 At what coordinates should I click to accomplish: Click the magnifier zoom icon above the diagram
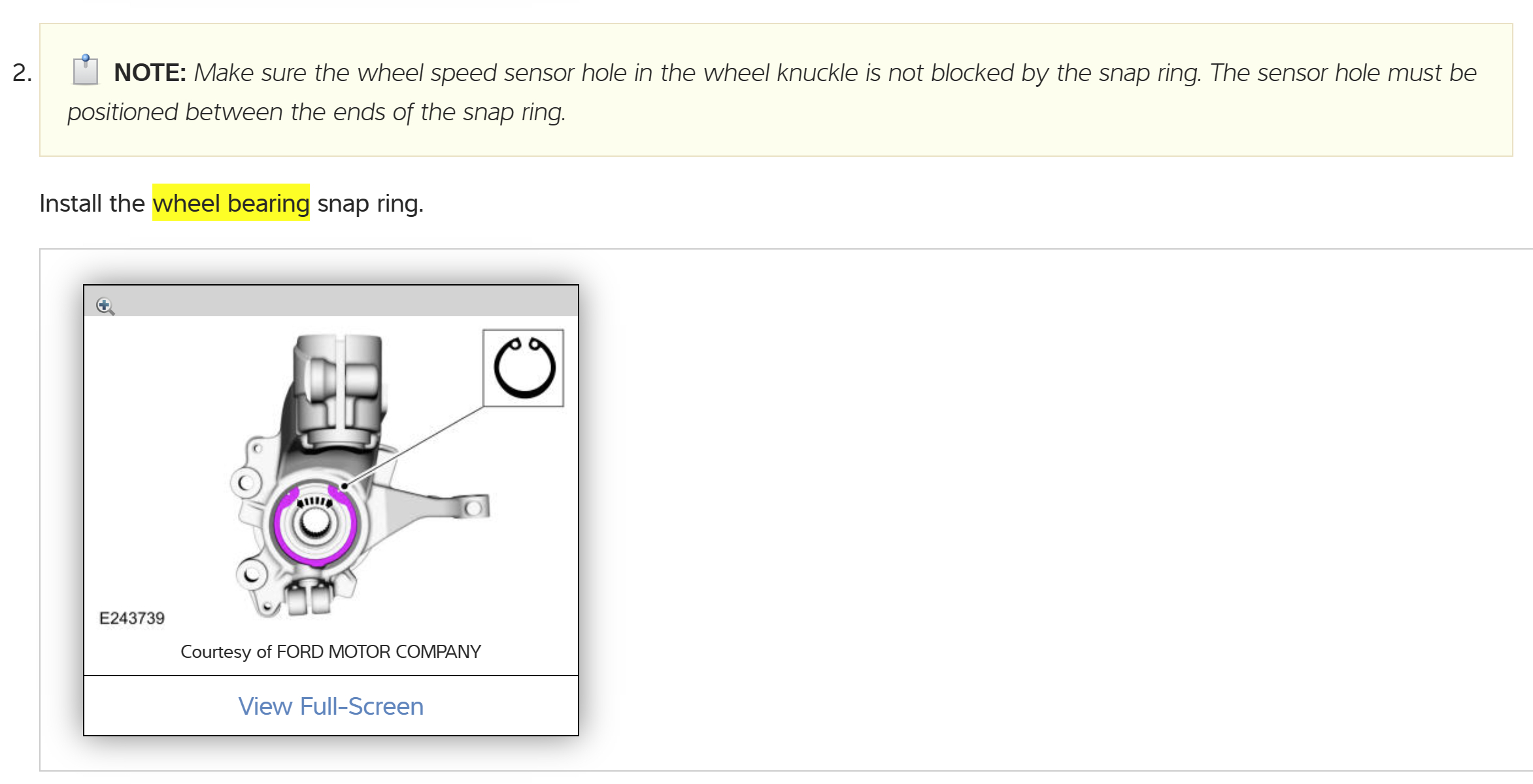click(105, 306)
